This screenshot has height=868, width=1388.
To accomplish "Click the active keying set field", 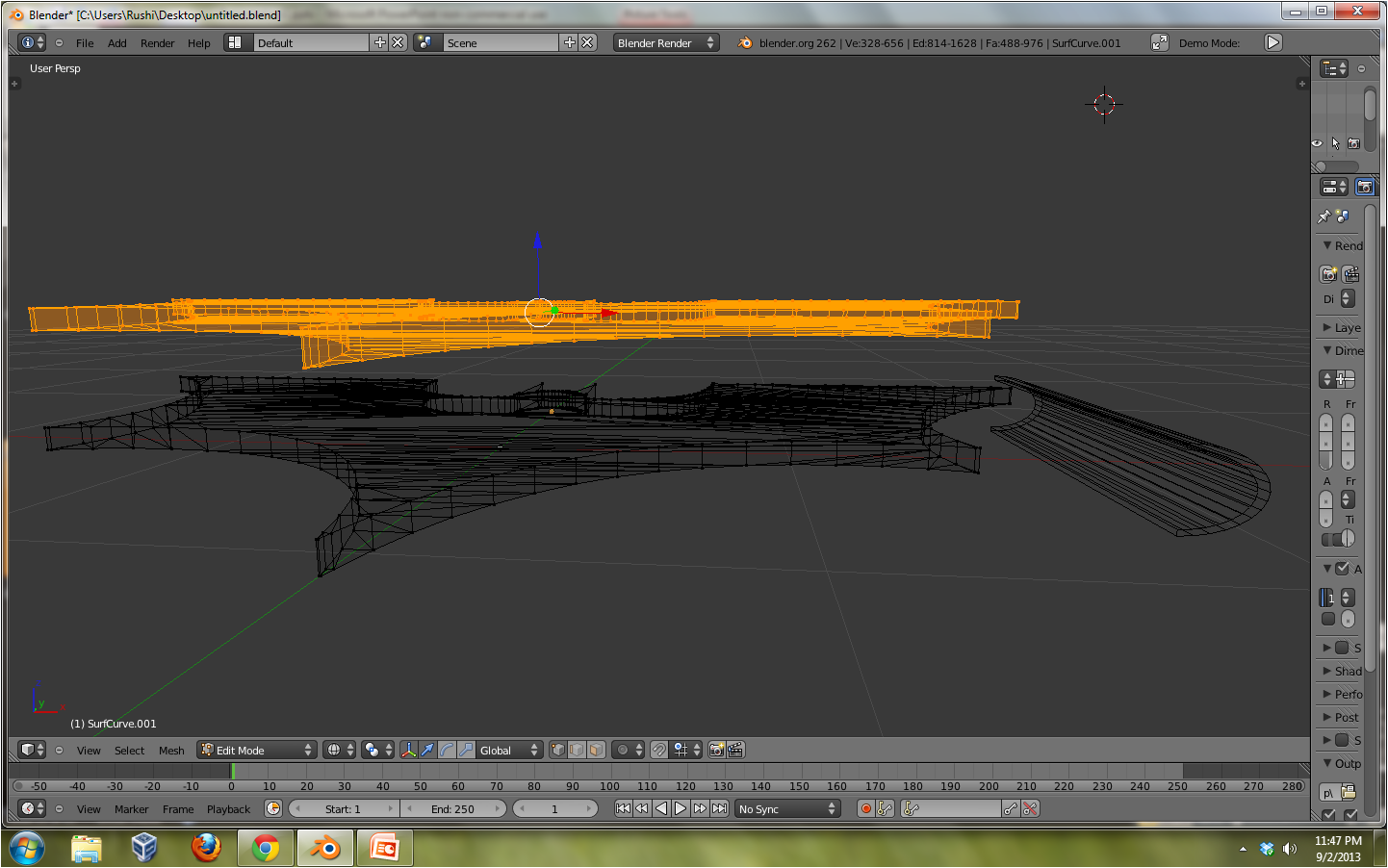I will (x=951, y=808).
